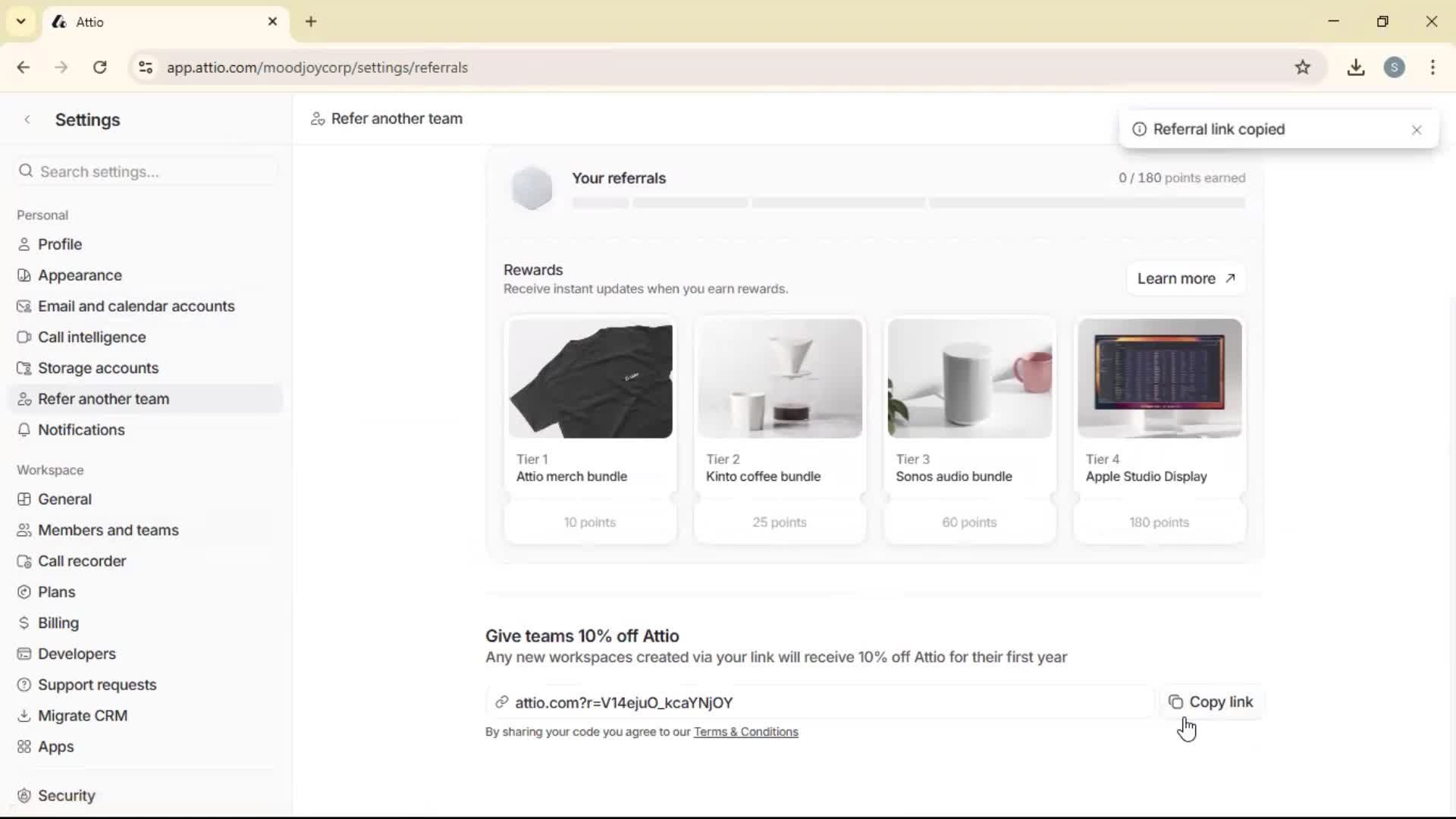Open Call intelligence settings

[92, 337]
